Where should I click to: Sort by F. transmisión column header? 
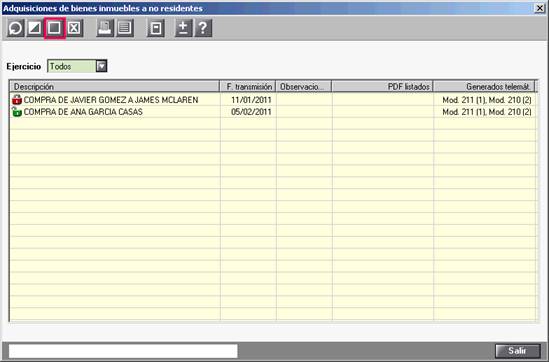pos(248,87)
